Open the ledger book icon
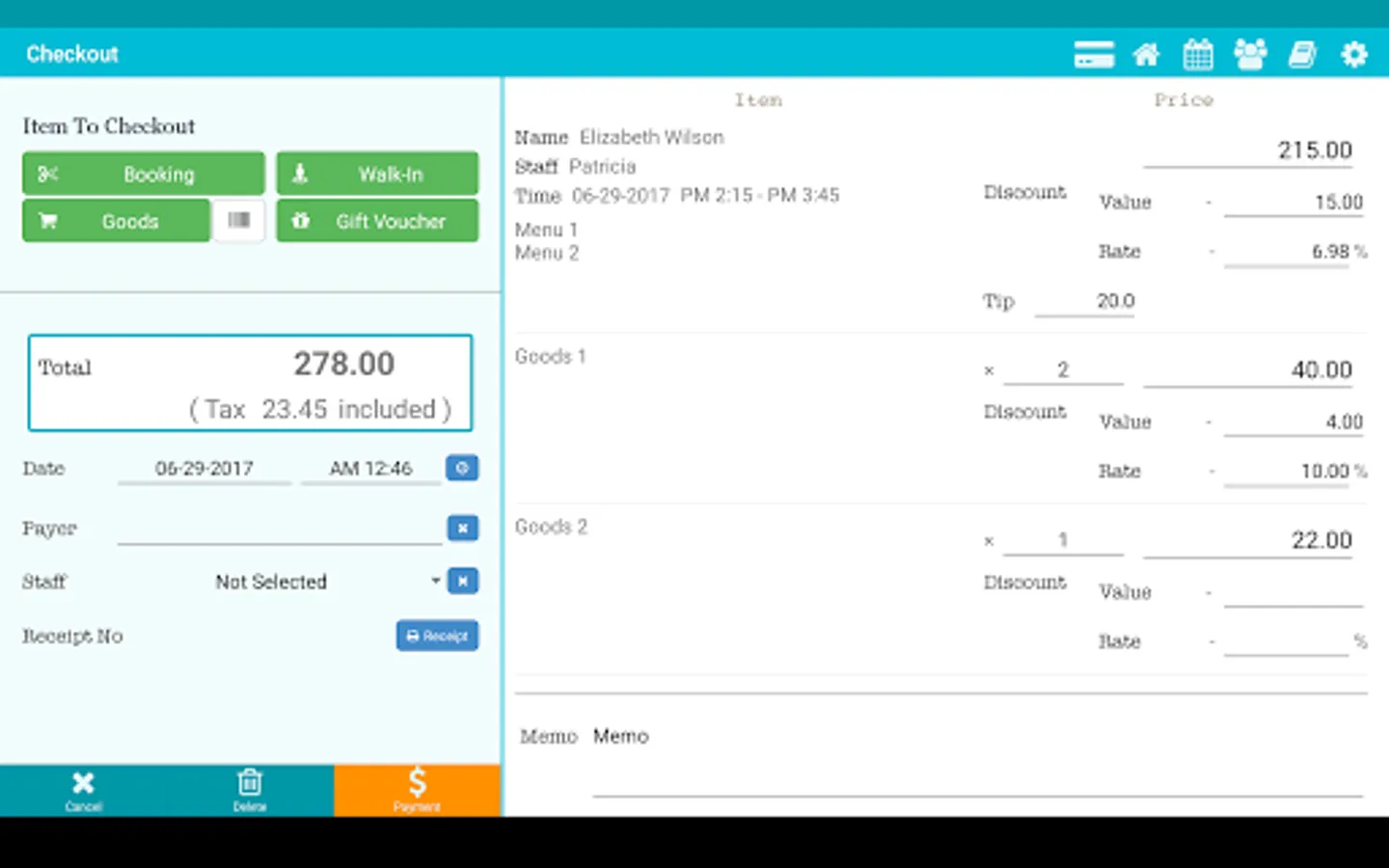Screen dimensions: 1389x868 pyautogui.click(x=1302, y=54)
